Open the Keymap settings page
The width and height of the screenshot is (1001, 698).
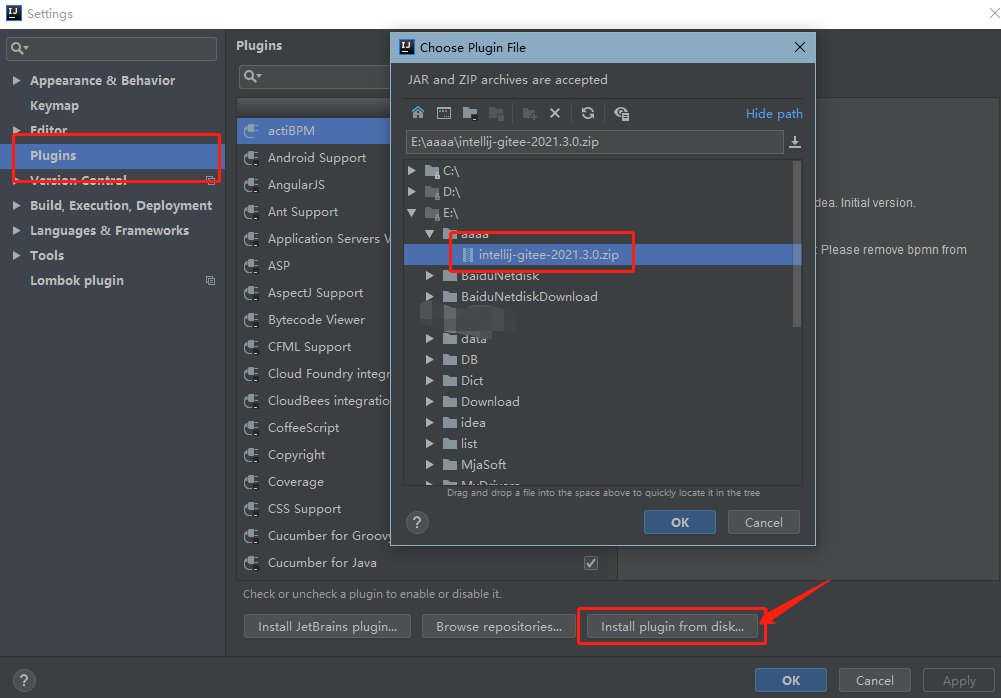click(x=54, y=105)
